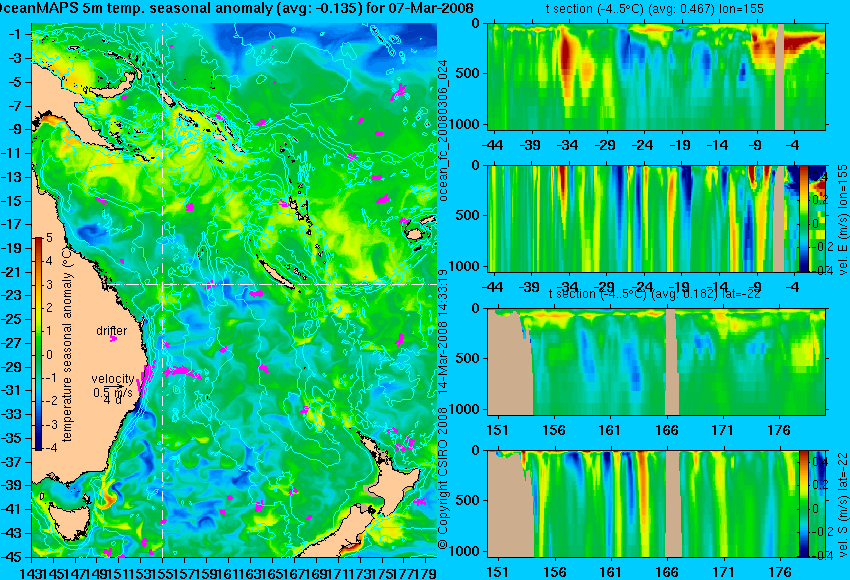850x580 pixels.
Task: Click the '-23' latitude tick on the map
Action: (12, 295)
